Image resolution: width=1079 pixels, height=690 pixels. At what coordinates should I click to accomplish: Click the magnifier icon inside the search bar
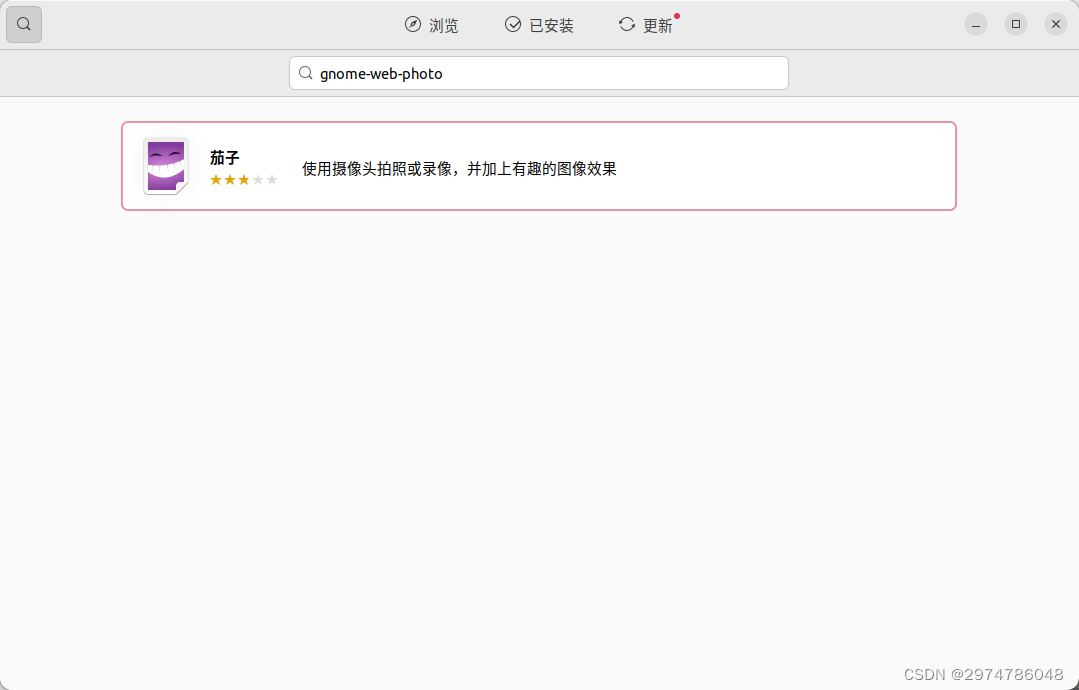(x=306, y=72)
